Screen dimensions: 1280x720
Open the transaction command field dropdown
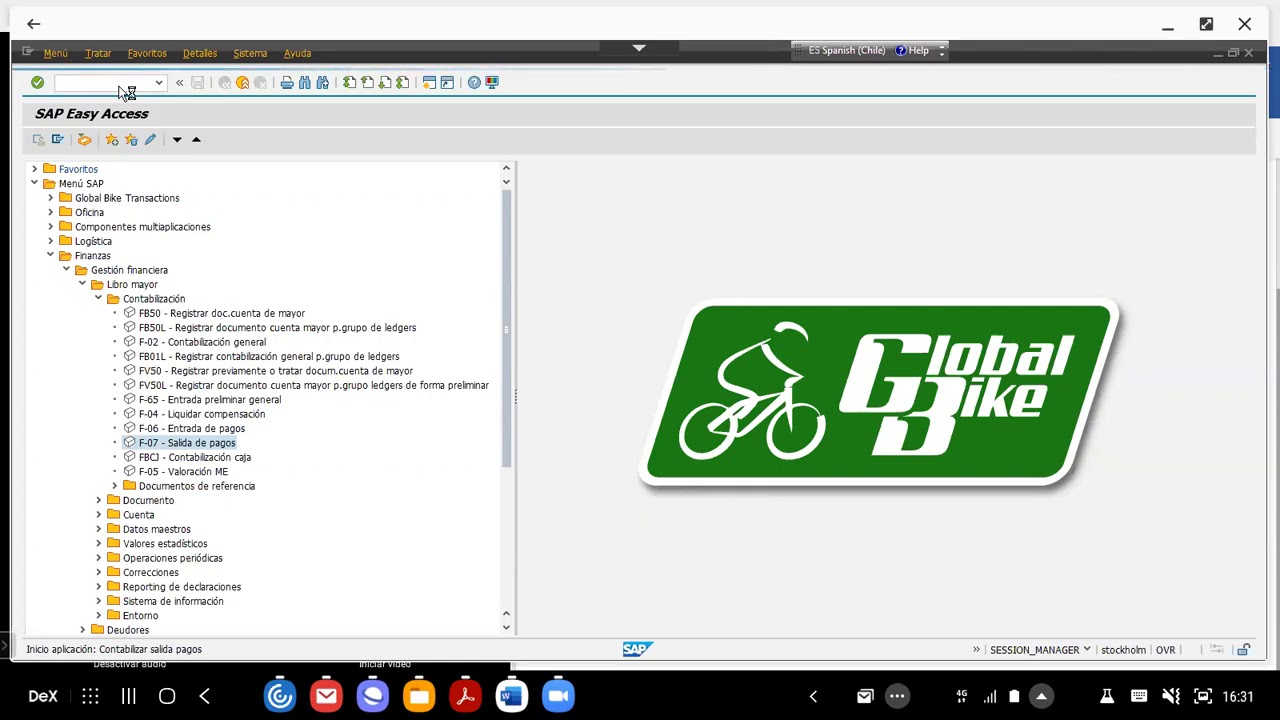tap(158, 83)
